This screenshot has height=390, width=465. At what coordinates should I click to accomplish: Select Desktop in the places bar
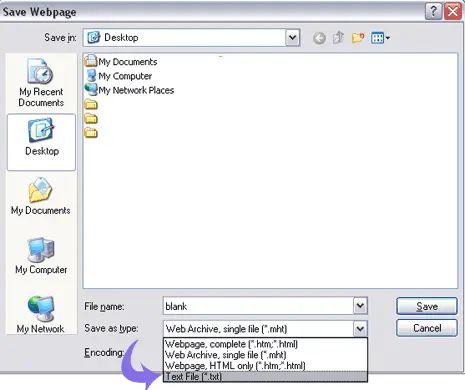(41, 142)
